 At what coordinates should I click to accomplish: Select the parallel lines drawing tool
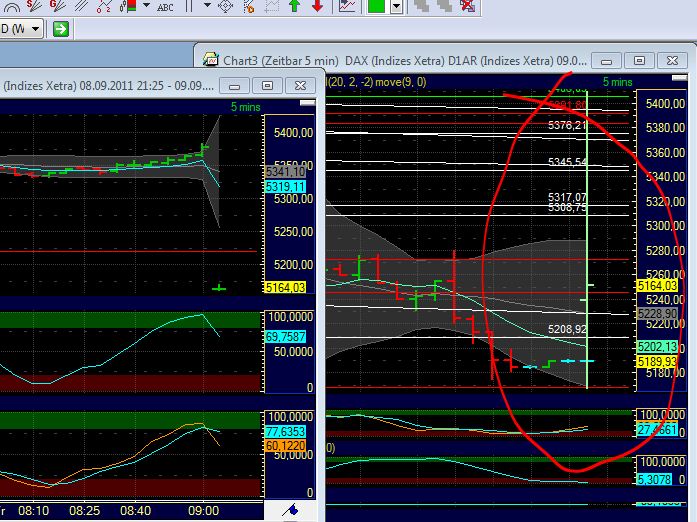click(x=81, y=6)
